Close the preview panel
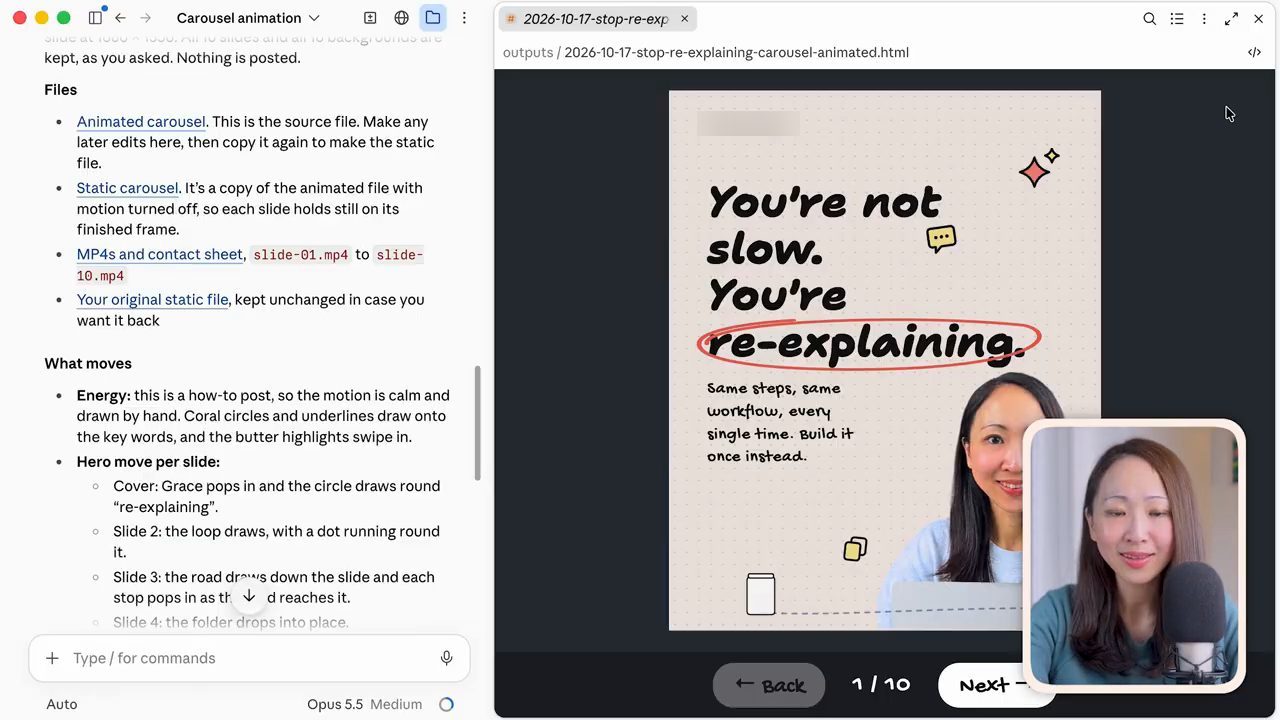1280x720 pixels. click(1258, 19)
